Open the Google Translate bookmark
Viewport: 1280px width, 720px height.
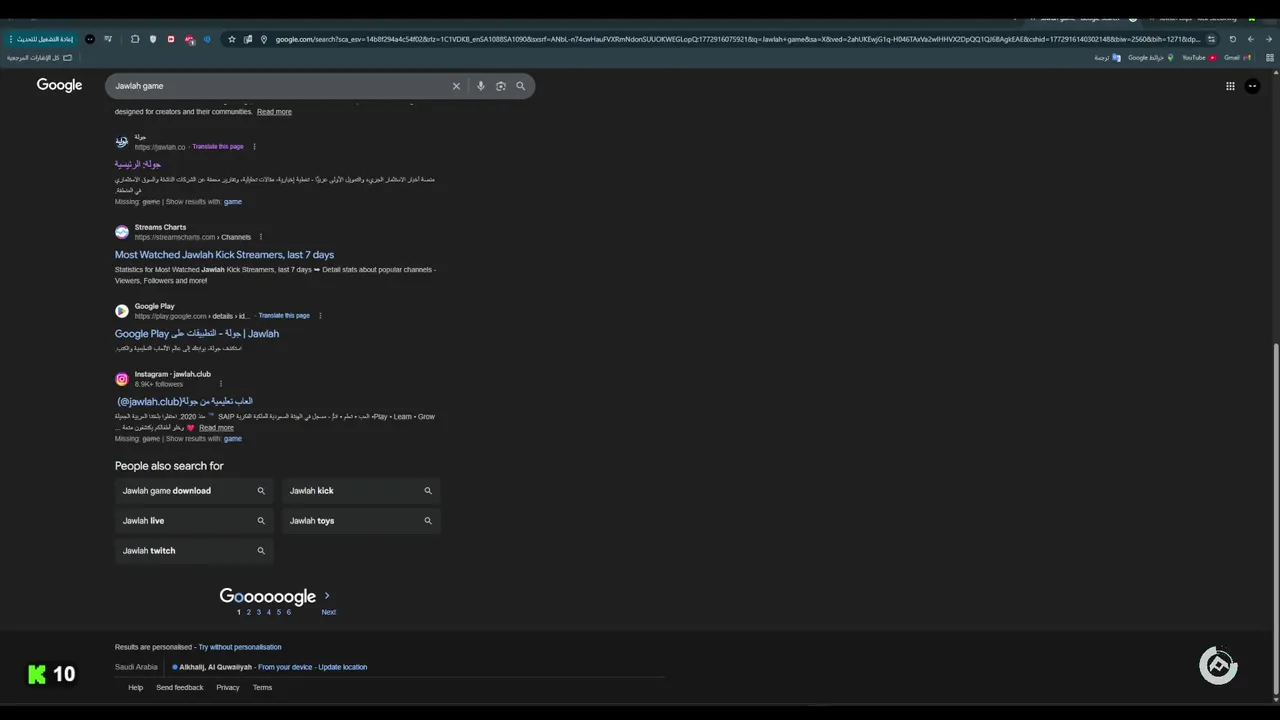coord(1107,58)
